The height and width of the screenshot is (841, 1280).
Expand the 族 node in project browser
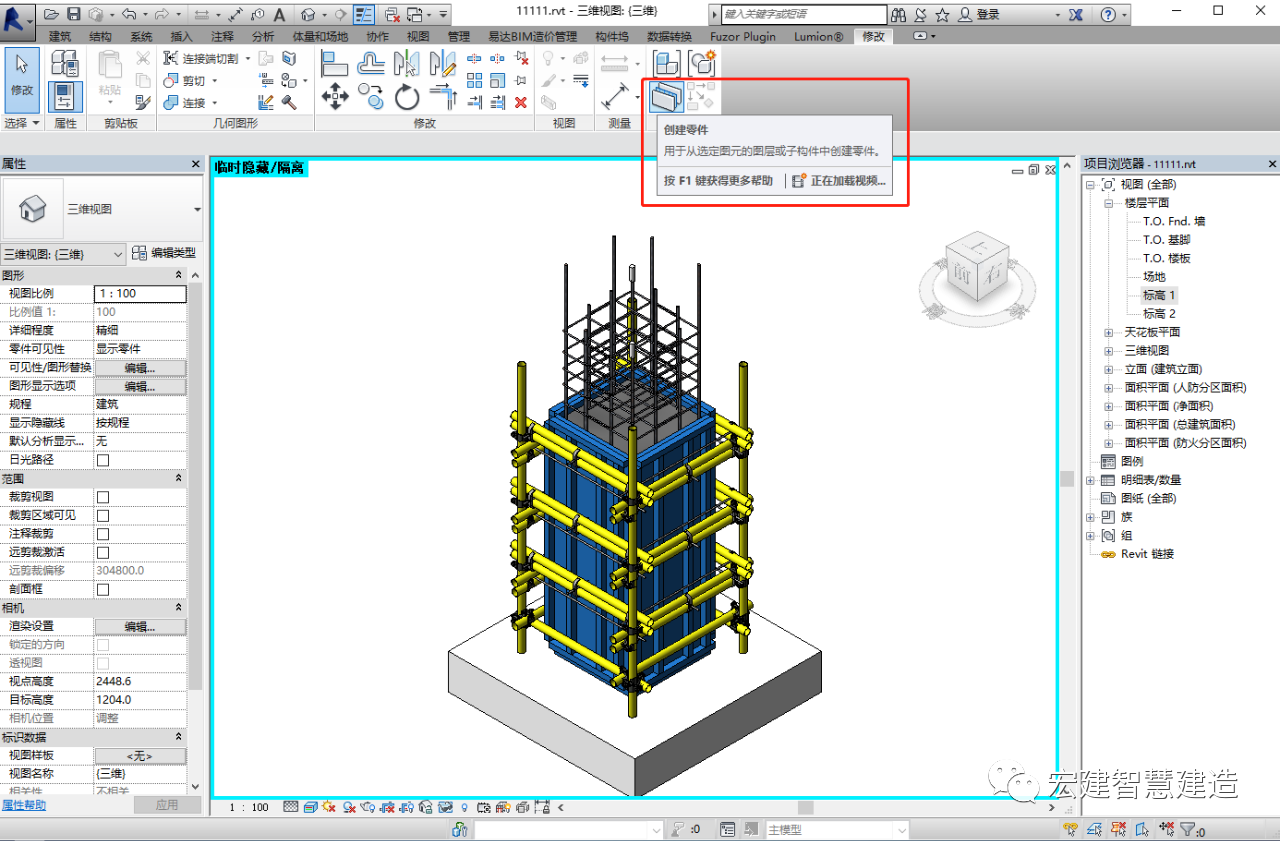point(1091,517)
